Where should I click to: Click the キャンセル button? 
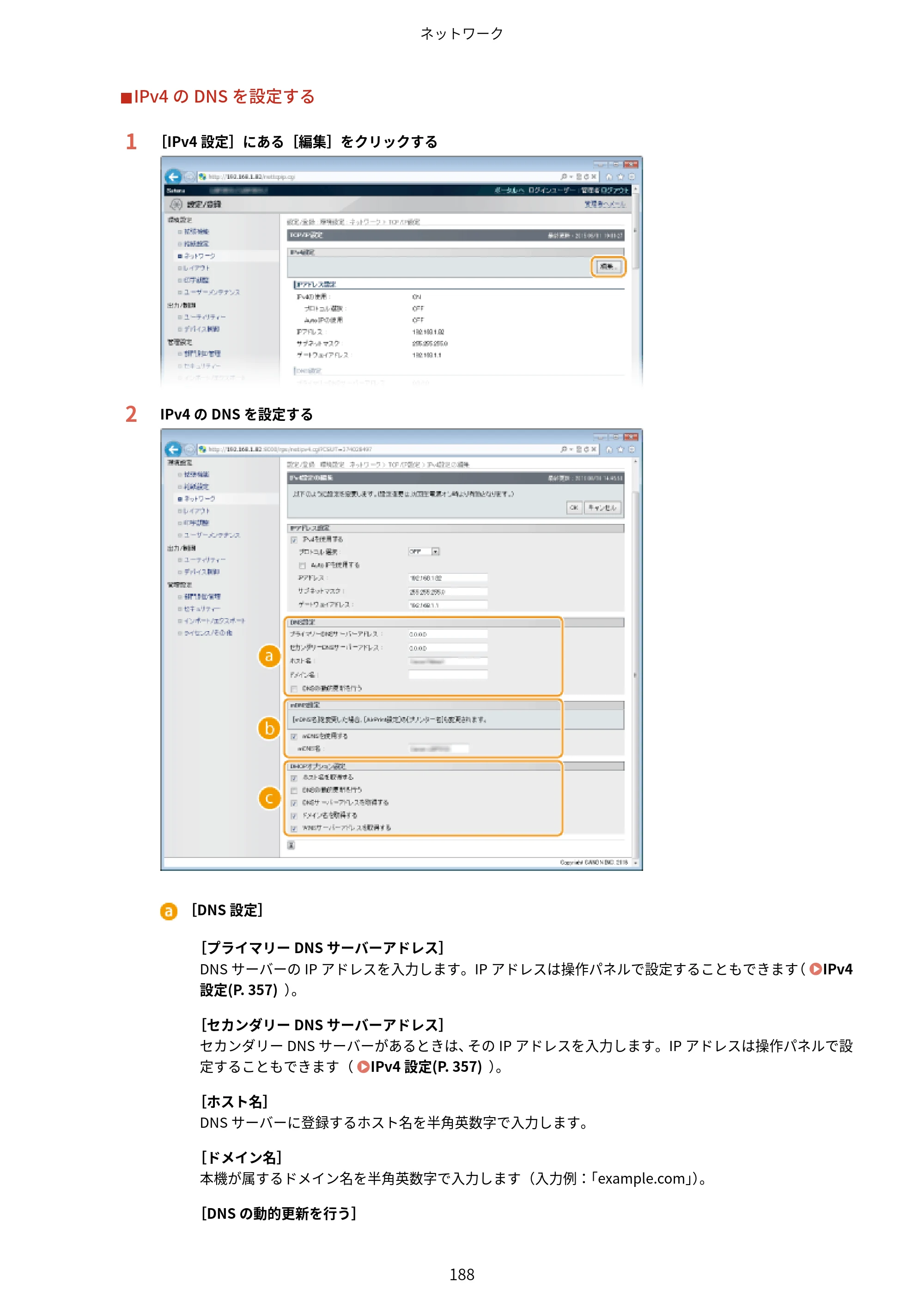[602, 508]
